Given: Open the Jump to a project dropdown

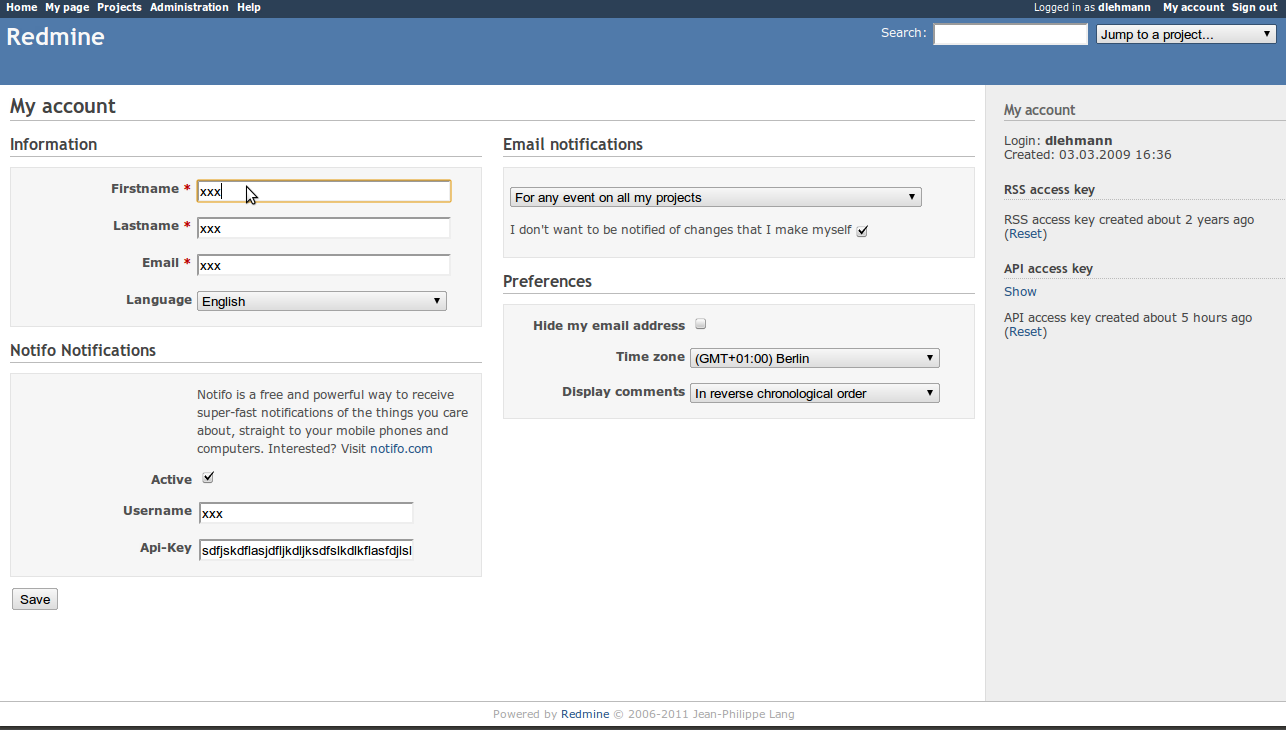Looking at the screenshot, I should pos(1186,34).
